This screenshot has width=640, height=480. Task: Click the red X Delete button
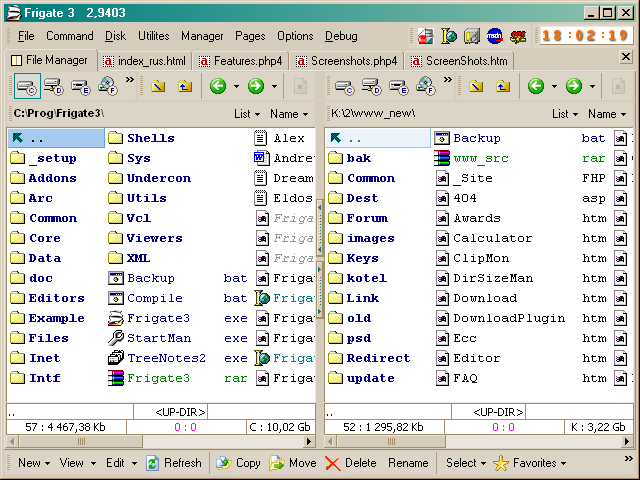click(x=350, y=463)
